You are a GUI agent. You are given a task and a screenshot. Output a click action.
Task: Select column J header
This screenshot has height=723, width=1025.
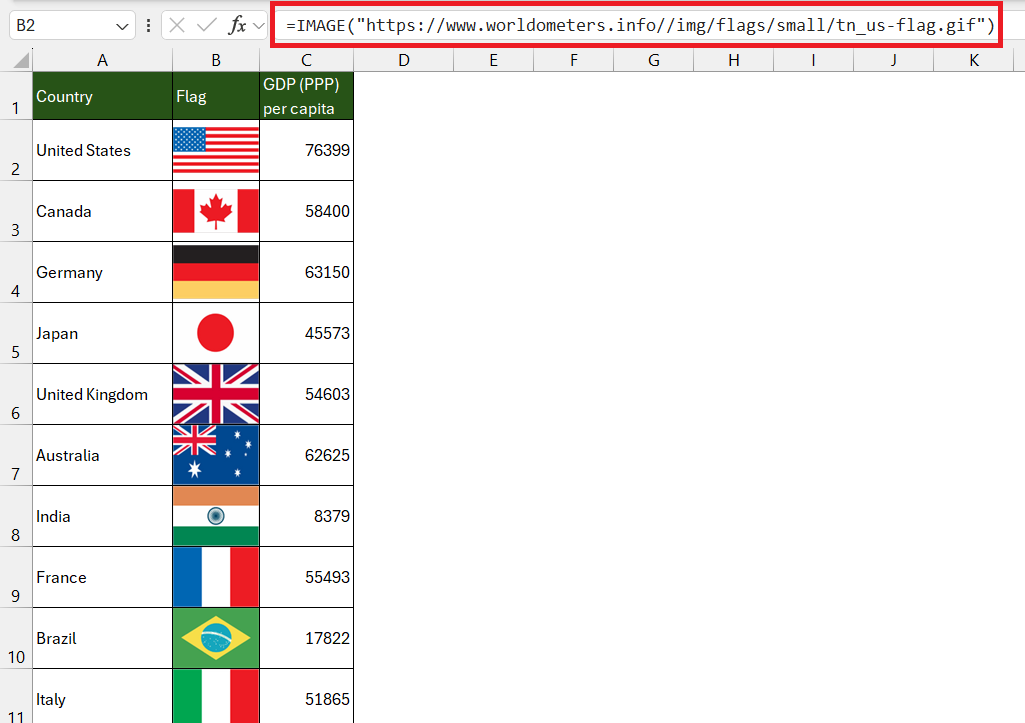point(894,61)
